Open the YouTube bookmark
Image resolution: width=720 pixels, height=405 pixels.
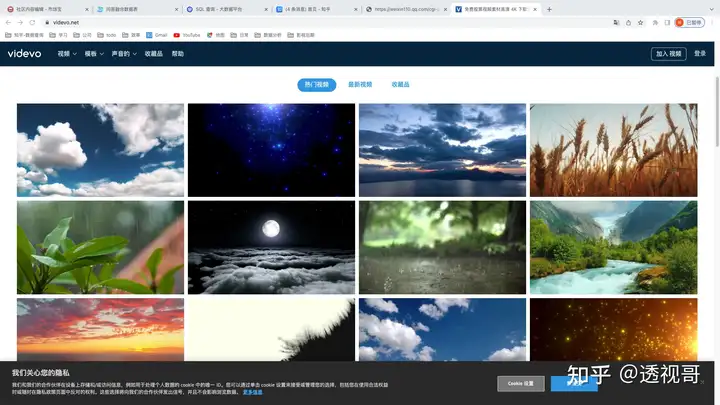click(x=187, y=35)
